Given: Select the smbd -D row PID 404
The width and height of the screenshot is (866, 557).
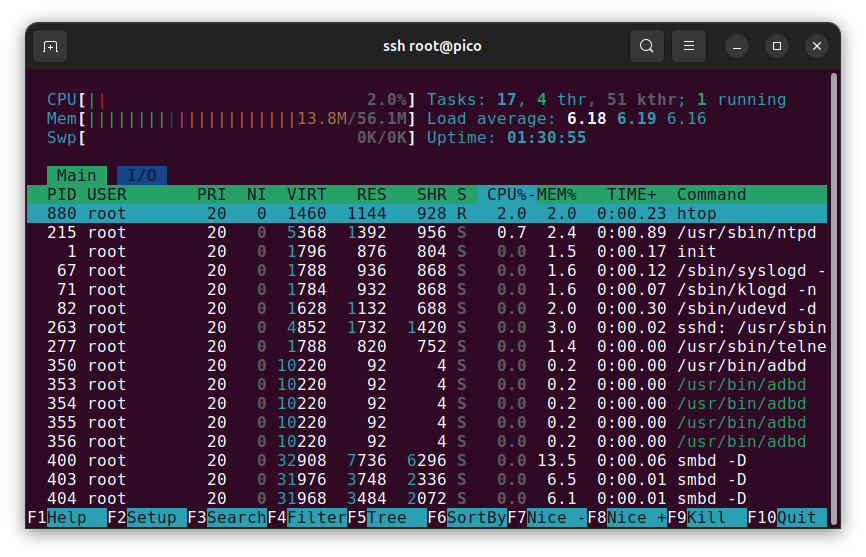Looking at the screenshot, I should (427, 498).
